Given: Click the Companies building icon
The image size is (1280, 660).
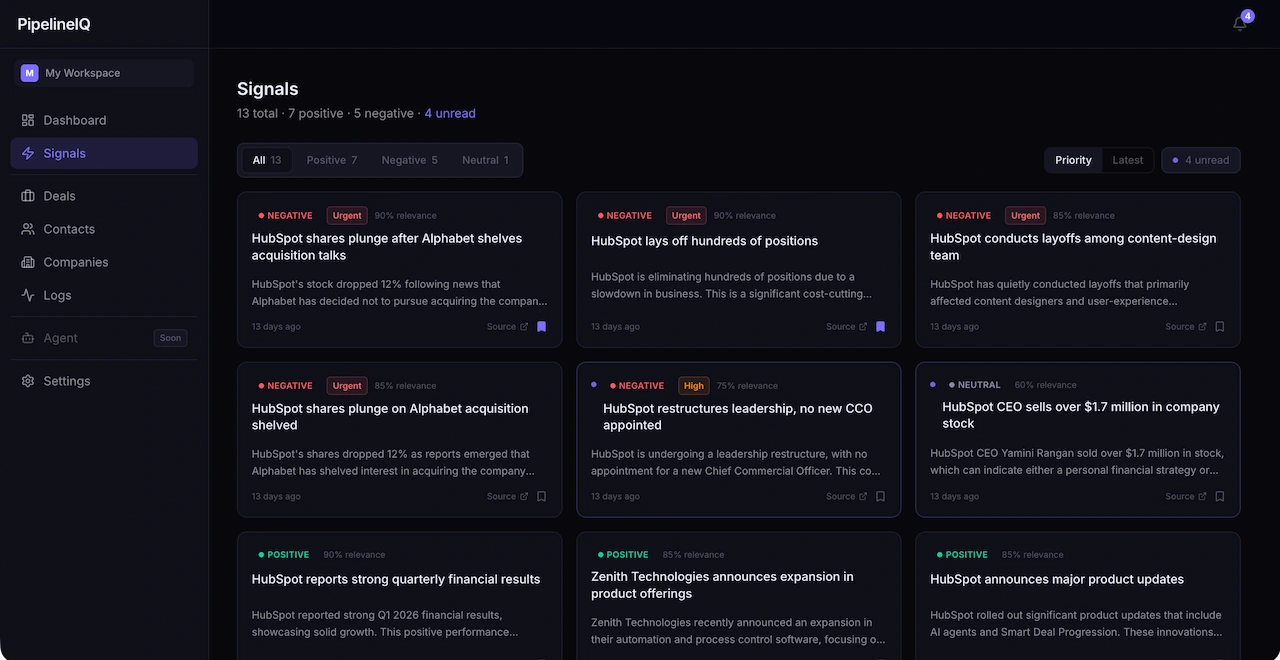Looking at the screenshot, I should [28, 262].
